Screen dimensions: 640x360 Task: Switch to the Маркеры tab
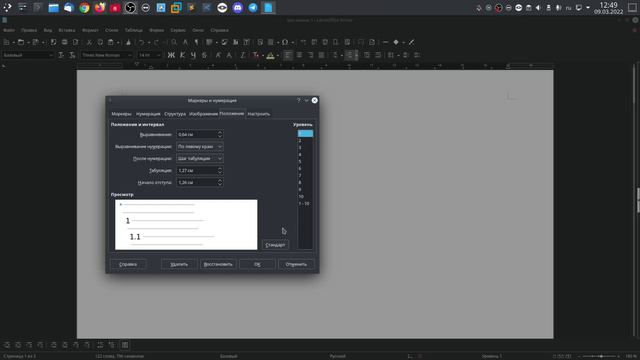point(121,114)
